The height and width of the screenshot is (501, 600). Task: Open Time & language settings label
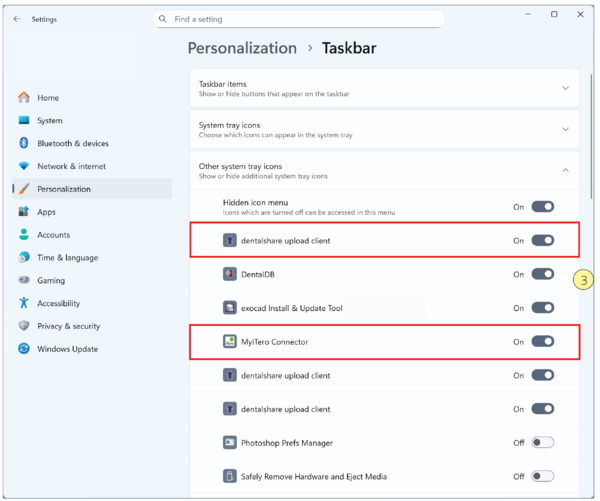click(68, 258)
